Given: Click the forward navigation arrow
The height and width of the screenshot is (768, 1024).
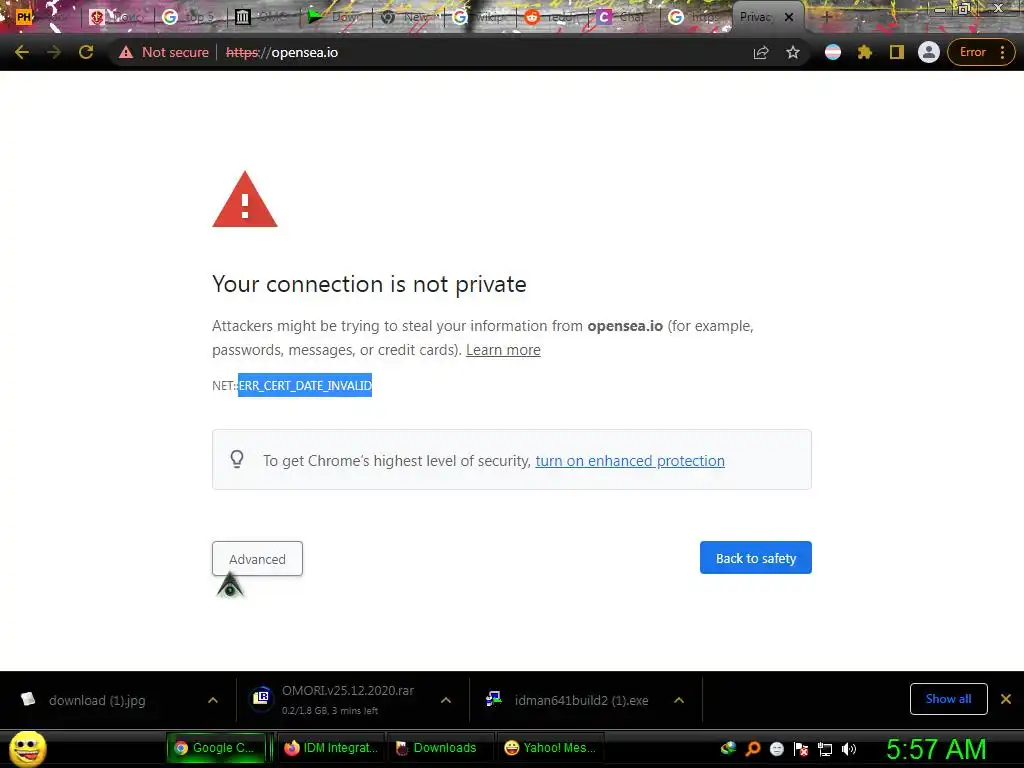Looking at the screenshot, I should [54, 52].
